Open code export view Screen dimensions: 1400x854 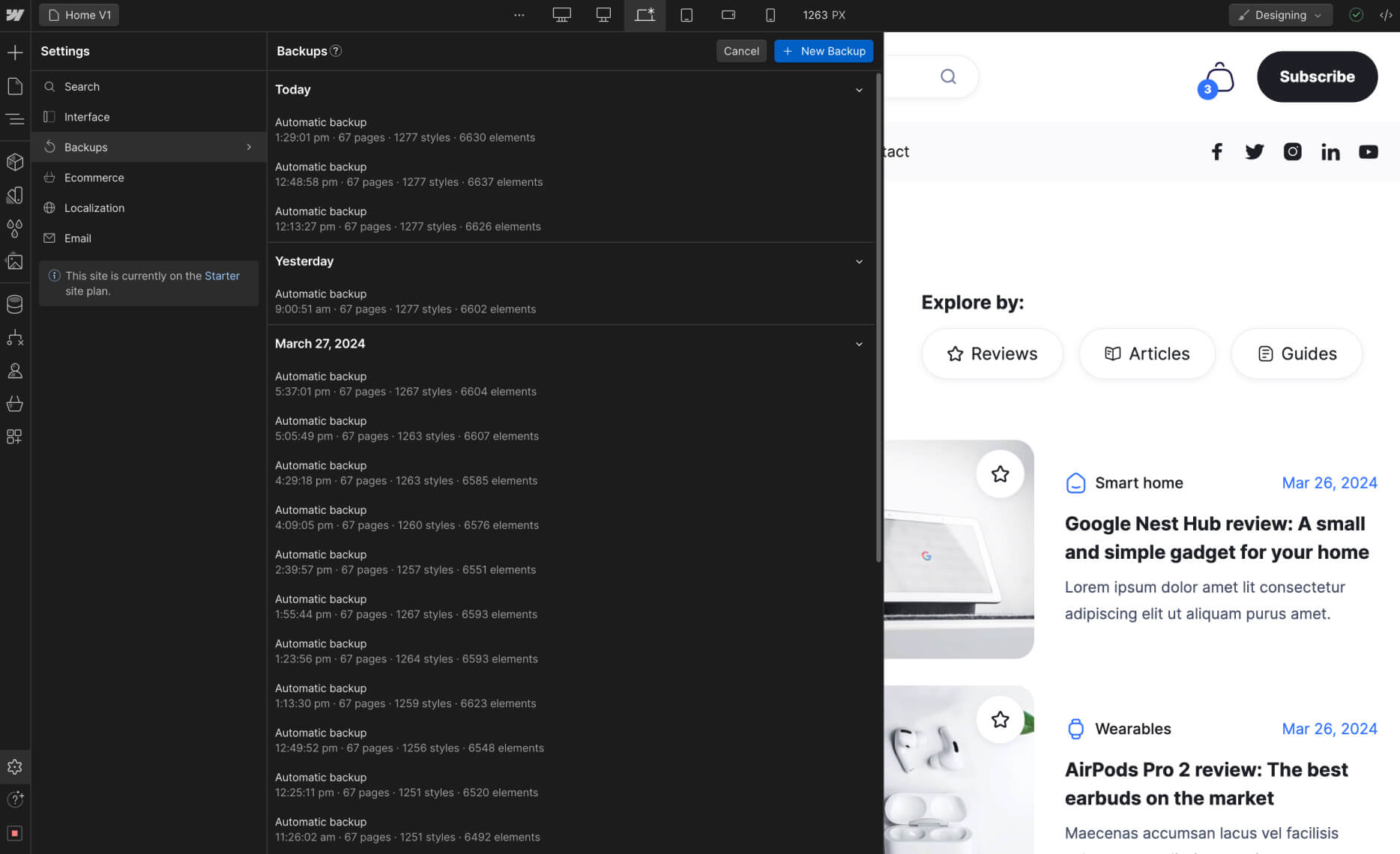(x=1386, y=15)
